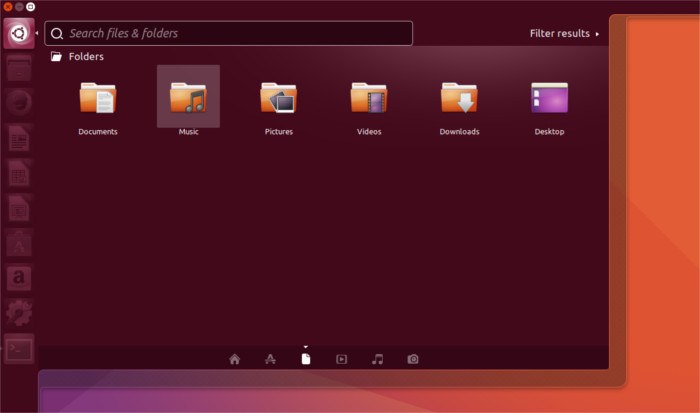This screenshot has width=700, height=413.
Task: Open Ubuntu Software from launcher
Action: click(x=19, y=242)
